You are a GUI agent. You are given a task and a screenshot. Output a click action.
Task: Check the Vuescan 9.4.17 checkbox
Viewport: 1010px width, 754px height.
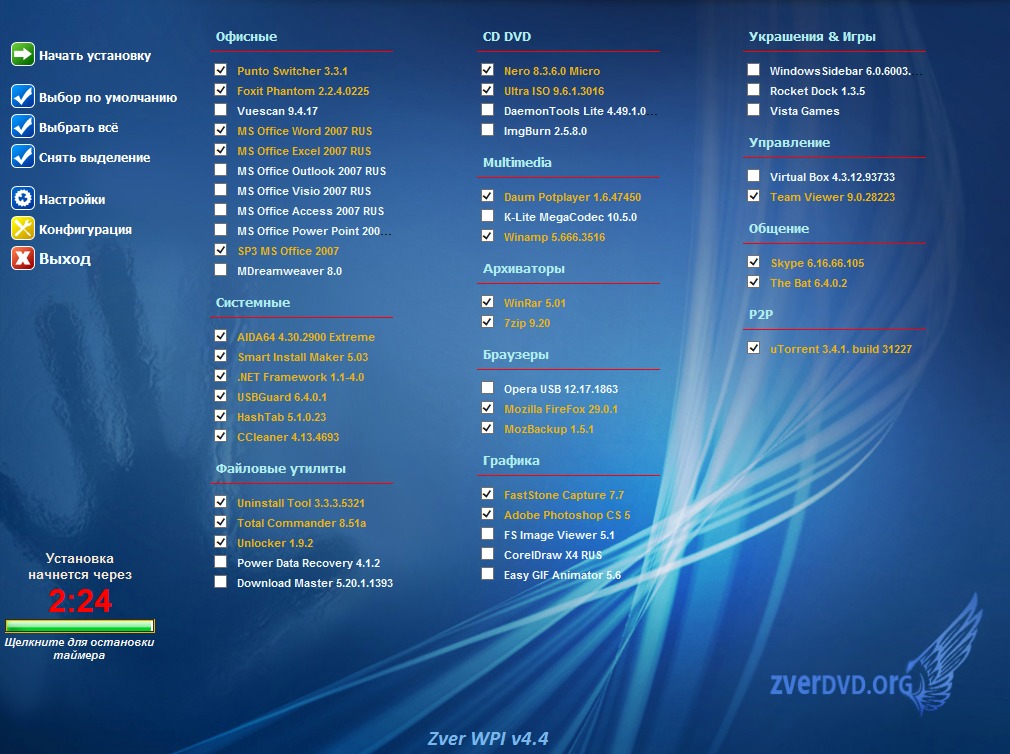220,109
